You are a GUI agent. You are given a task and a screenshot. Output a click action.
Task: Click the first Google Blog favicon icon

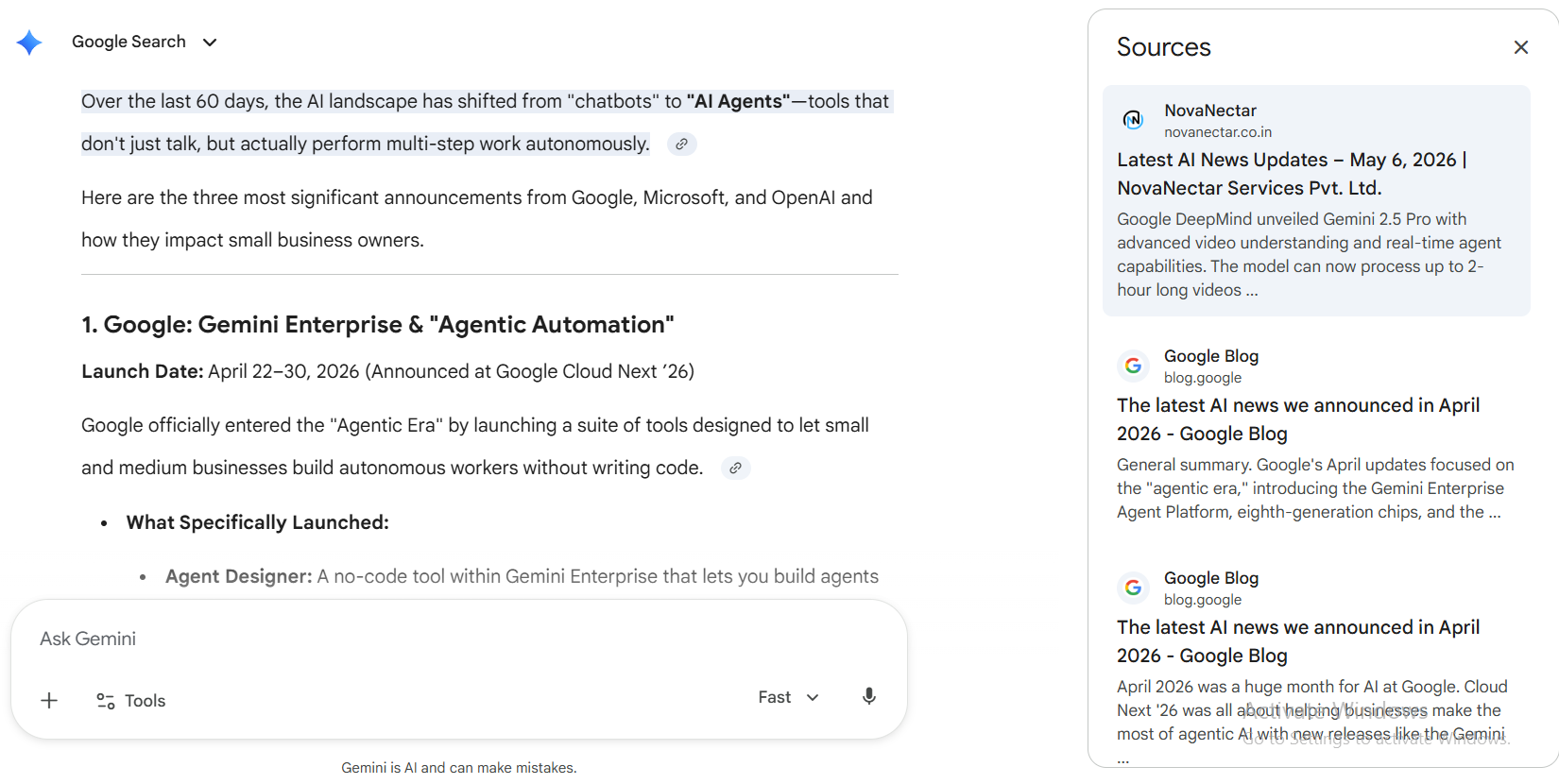point(1133,366)
